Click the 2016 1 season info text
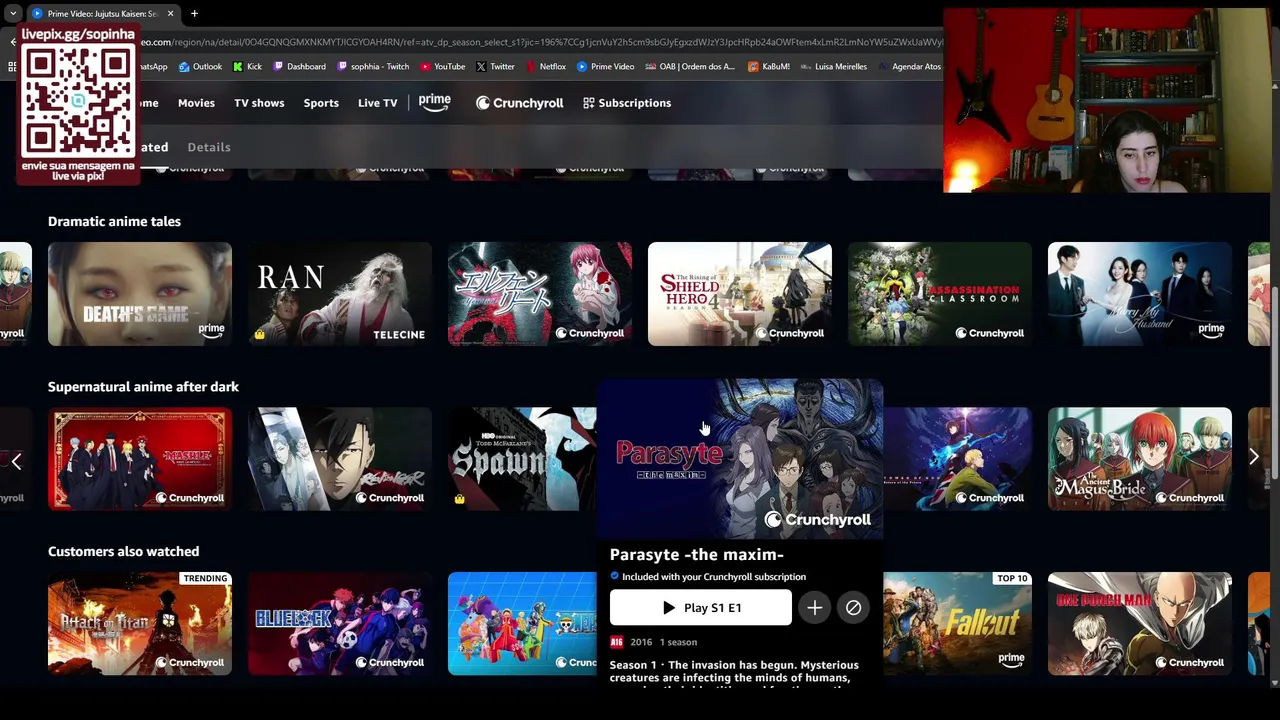 click(664, 642)
